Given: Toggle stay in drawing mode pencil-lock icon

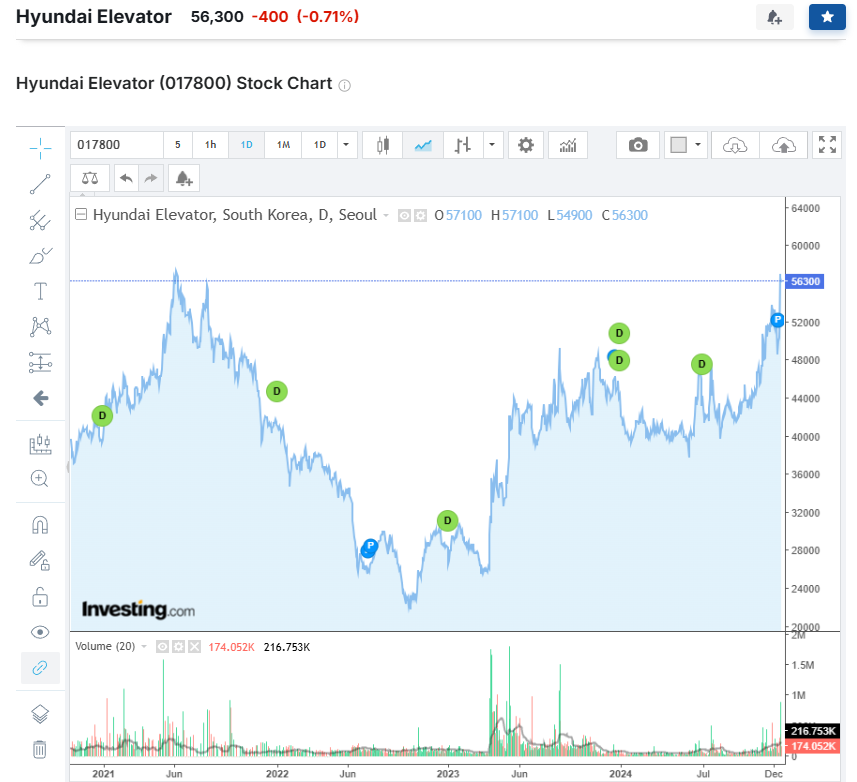Looking at the screenshot, I should [x=40, y=561].
